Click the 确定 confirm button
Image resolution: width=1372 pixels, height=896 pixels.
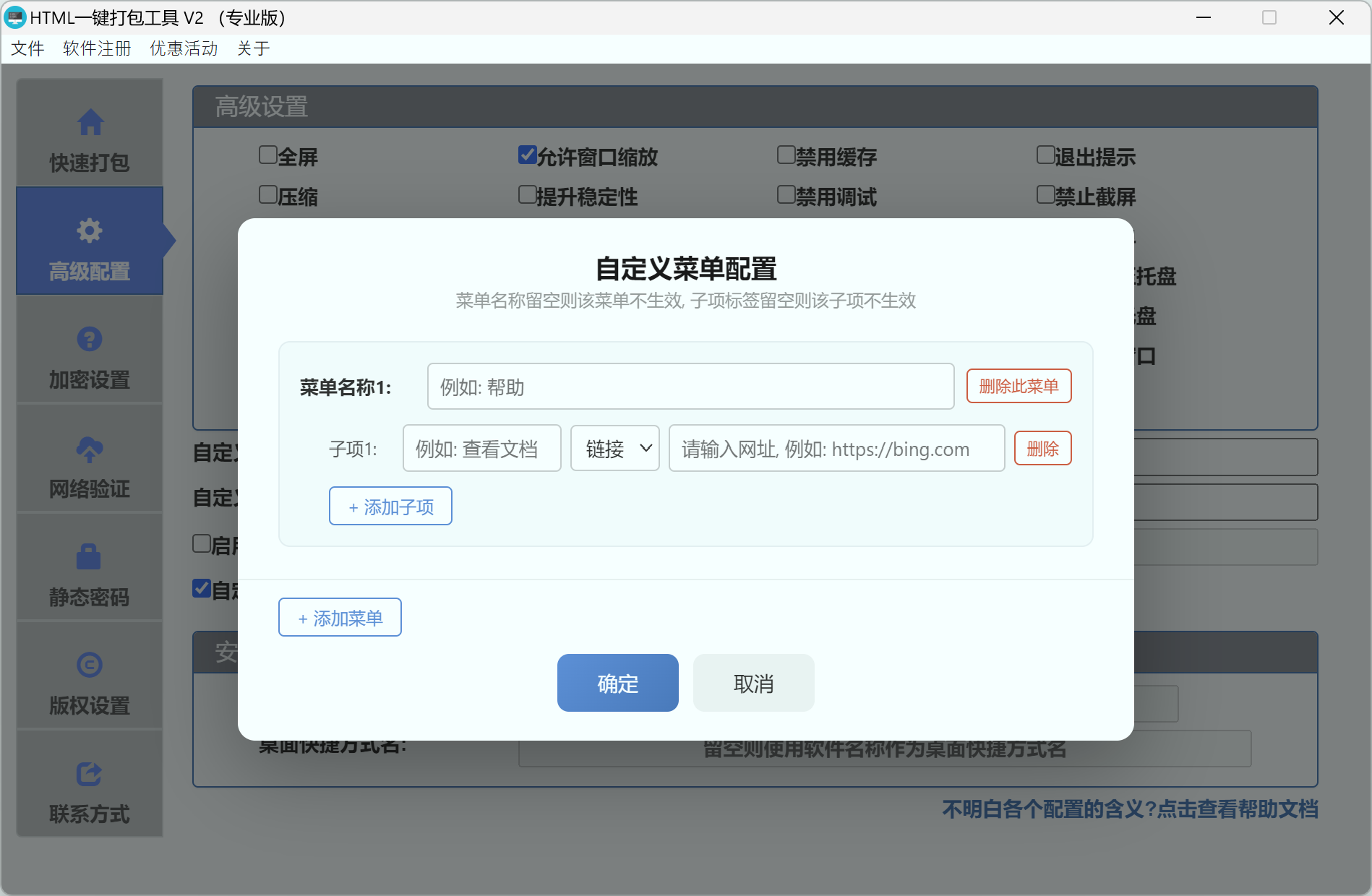pyautogui.click(x=617, y=683)
